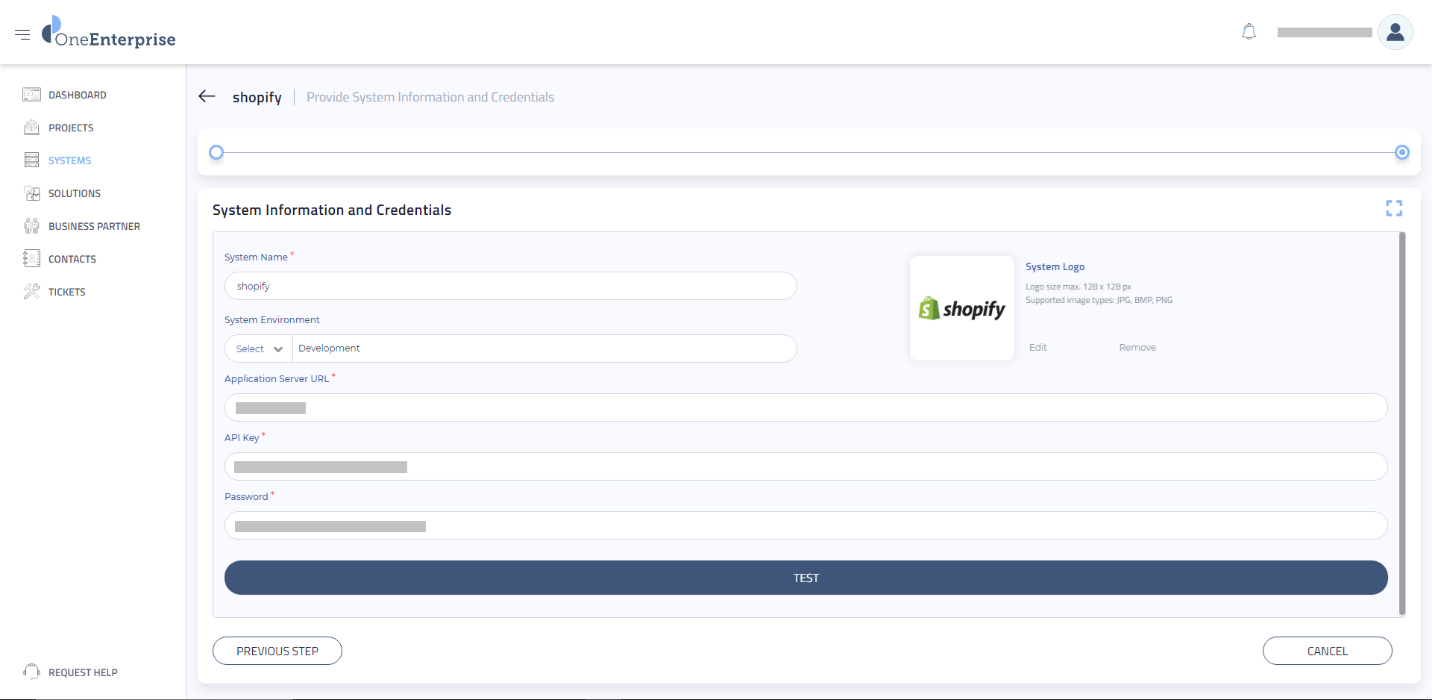Click inside the System Name input field
The width and height of the screenshot is (1432, 700).
[x=510, y=285]
